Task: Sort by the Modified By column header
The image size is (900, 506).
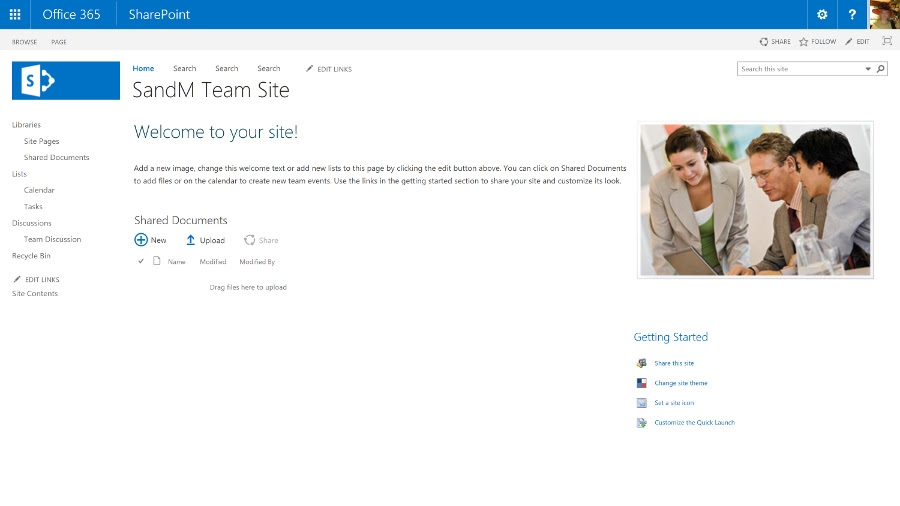Action: [x=257, y=262]
